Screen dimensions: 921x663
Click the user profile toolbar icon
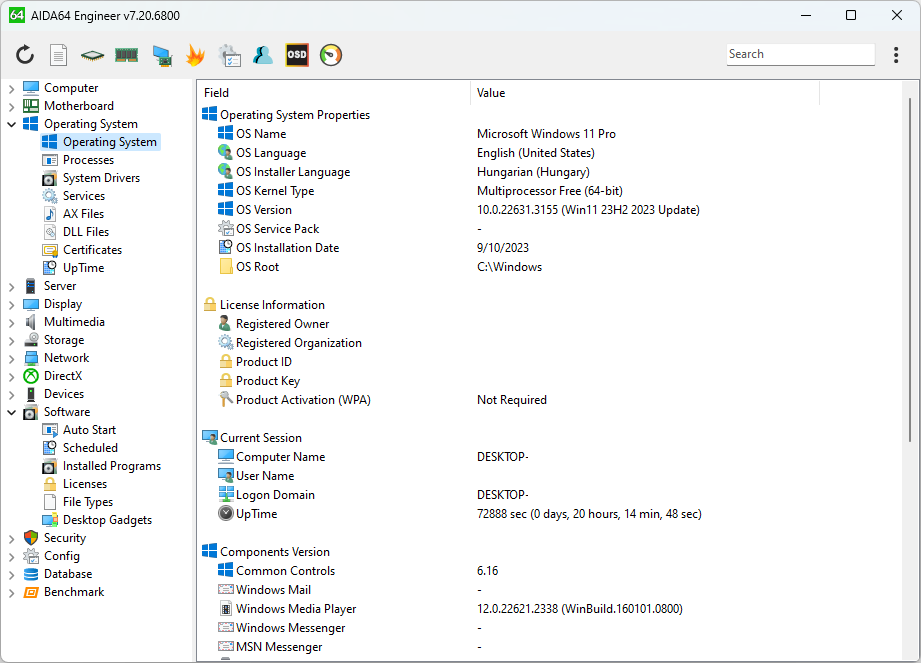pos(263,55)
